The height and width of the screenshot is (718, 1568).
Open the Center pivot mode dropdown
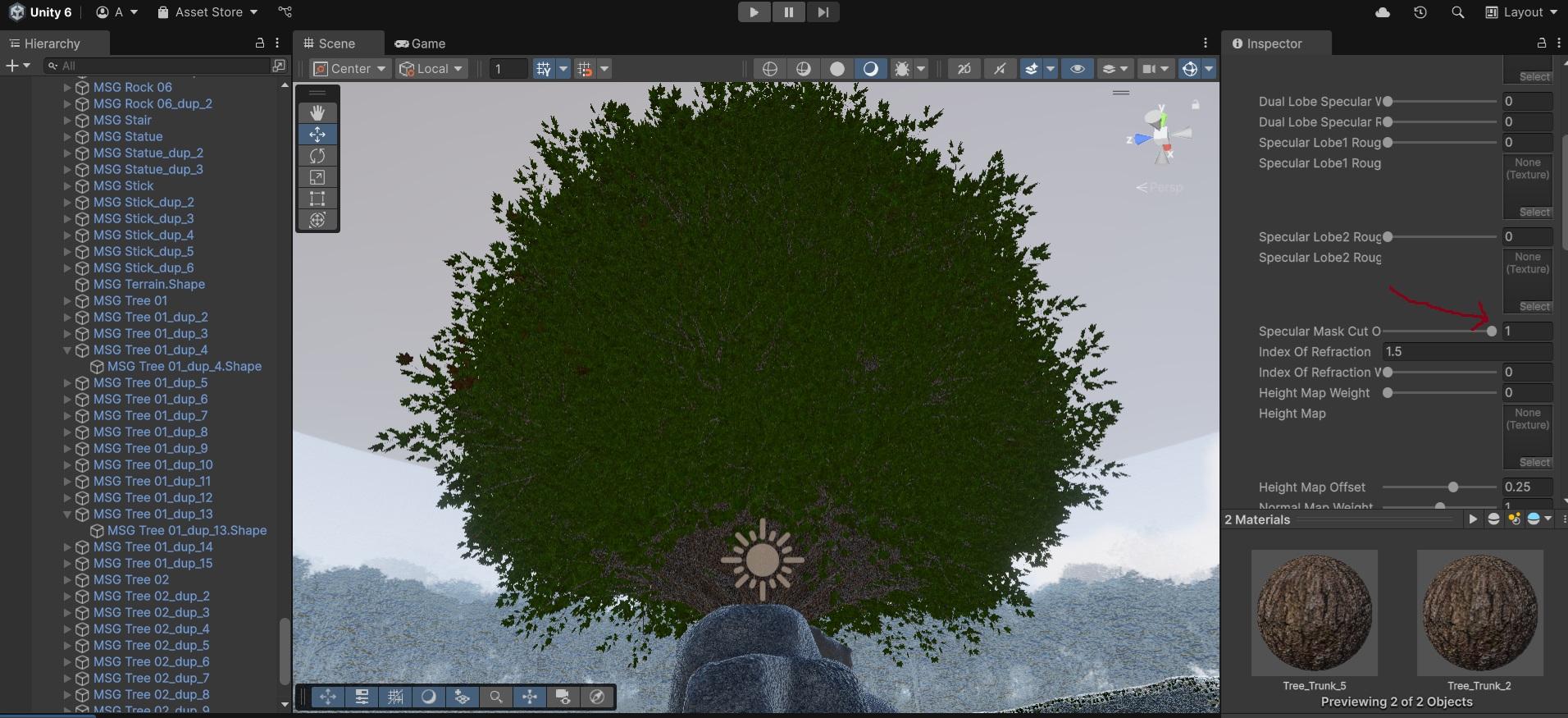[350, 69]
